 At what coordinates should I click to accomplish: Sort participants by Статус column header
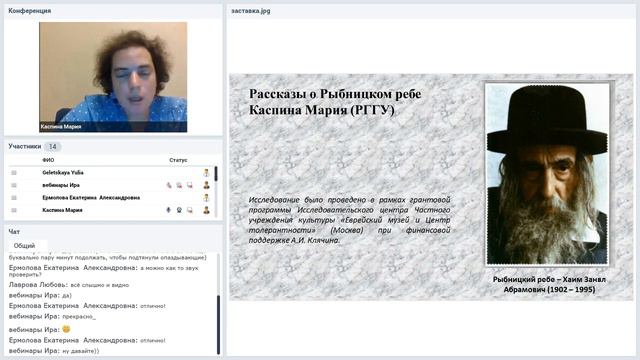tap(178, 160)
